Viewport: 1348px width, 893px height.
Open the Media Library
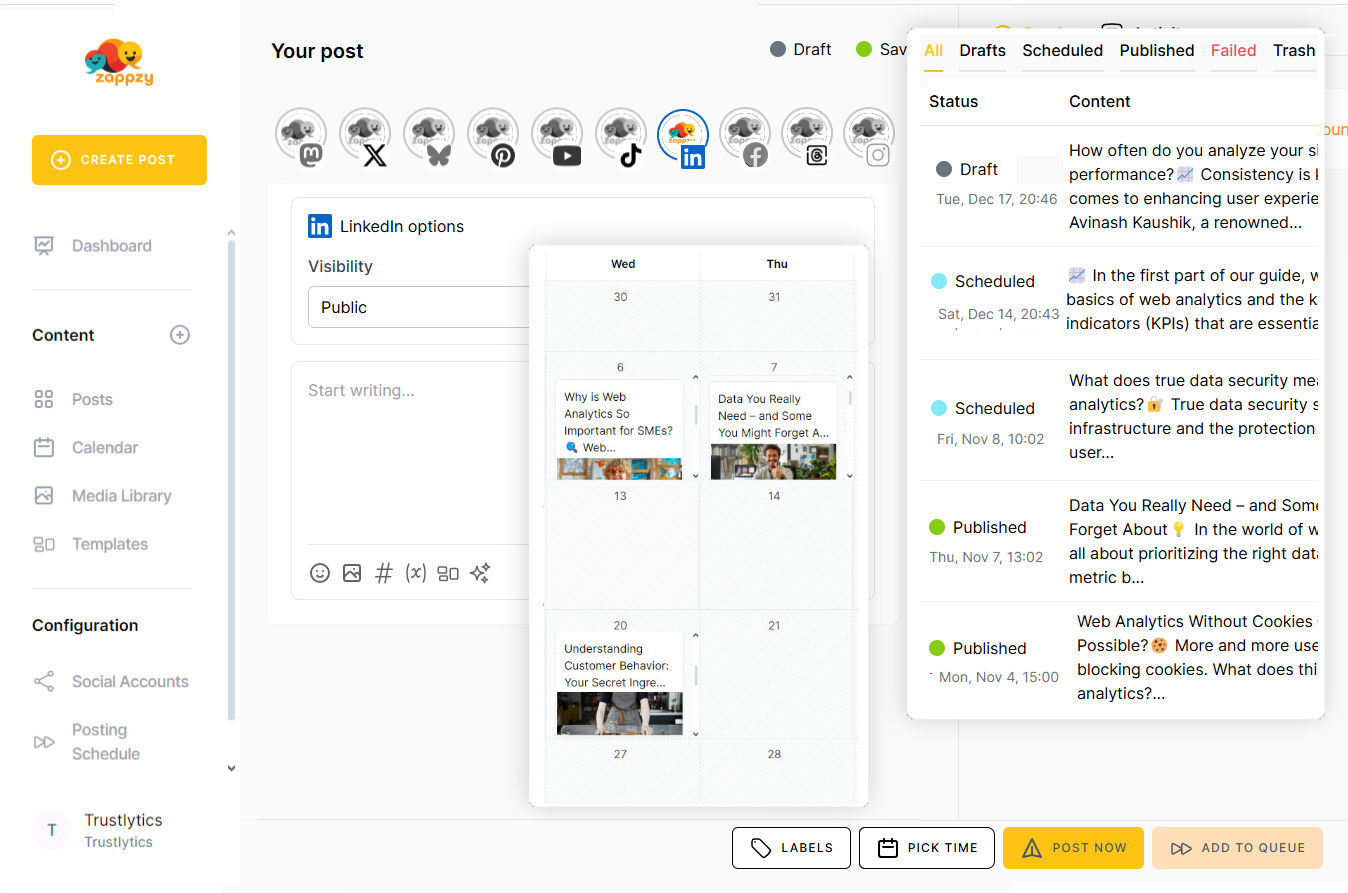click(102, 496)
